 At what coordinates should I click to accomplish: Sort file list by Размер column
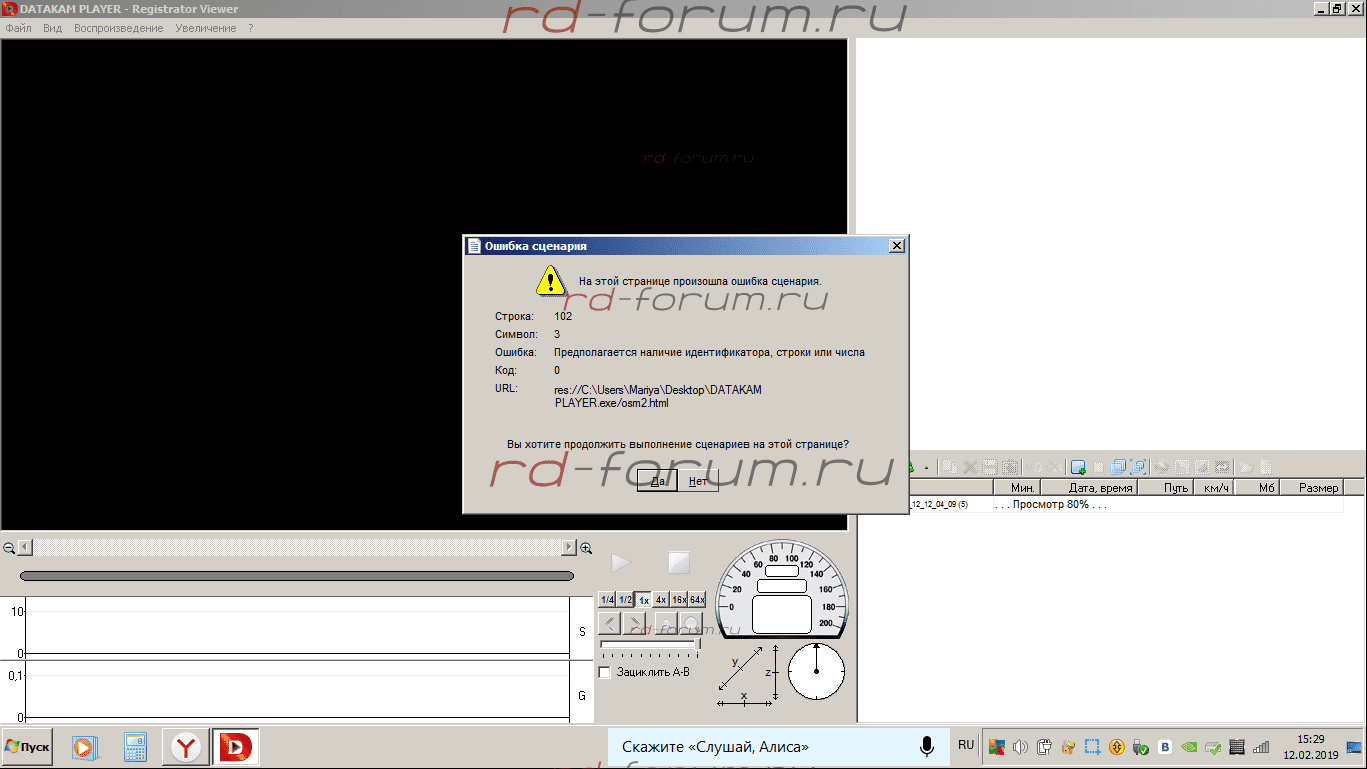pos(1312,488)
